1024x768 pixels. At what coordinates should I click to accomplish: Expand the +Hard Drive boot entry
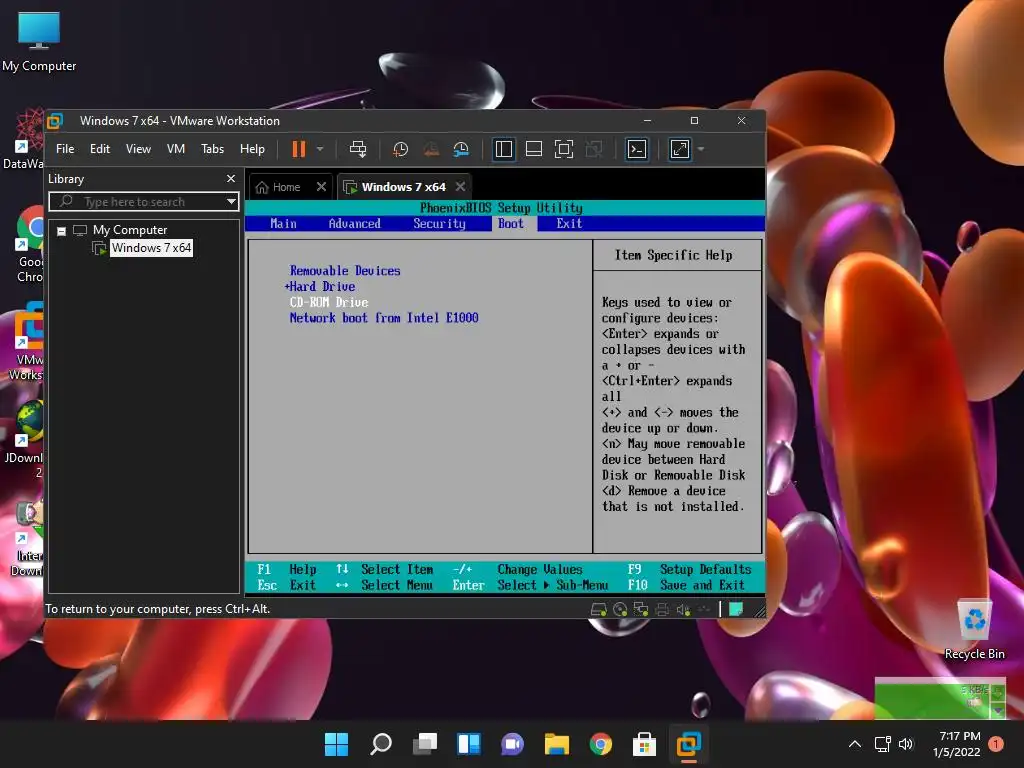(320, 286)
